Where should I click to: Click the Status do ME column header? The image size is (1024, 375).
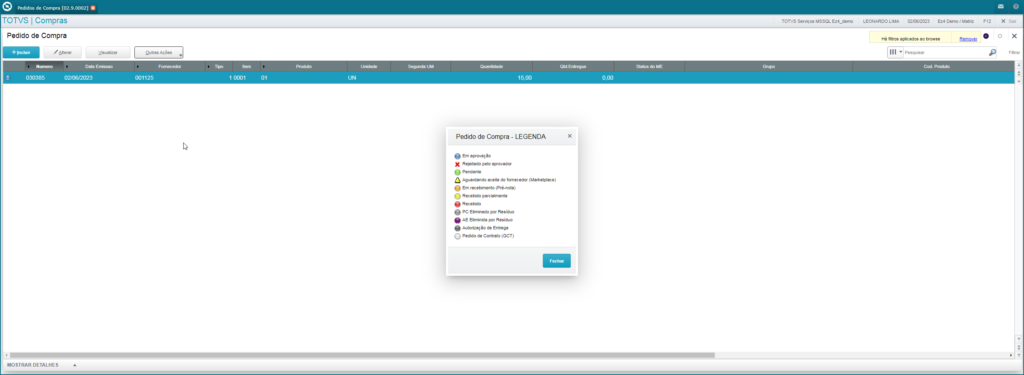pyautogui.click(x=649, y=67)
